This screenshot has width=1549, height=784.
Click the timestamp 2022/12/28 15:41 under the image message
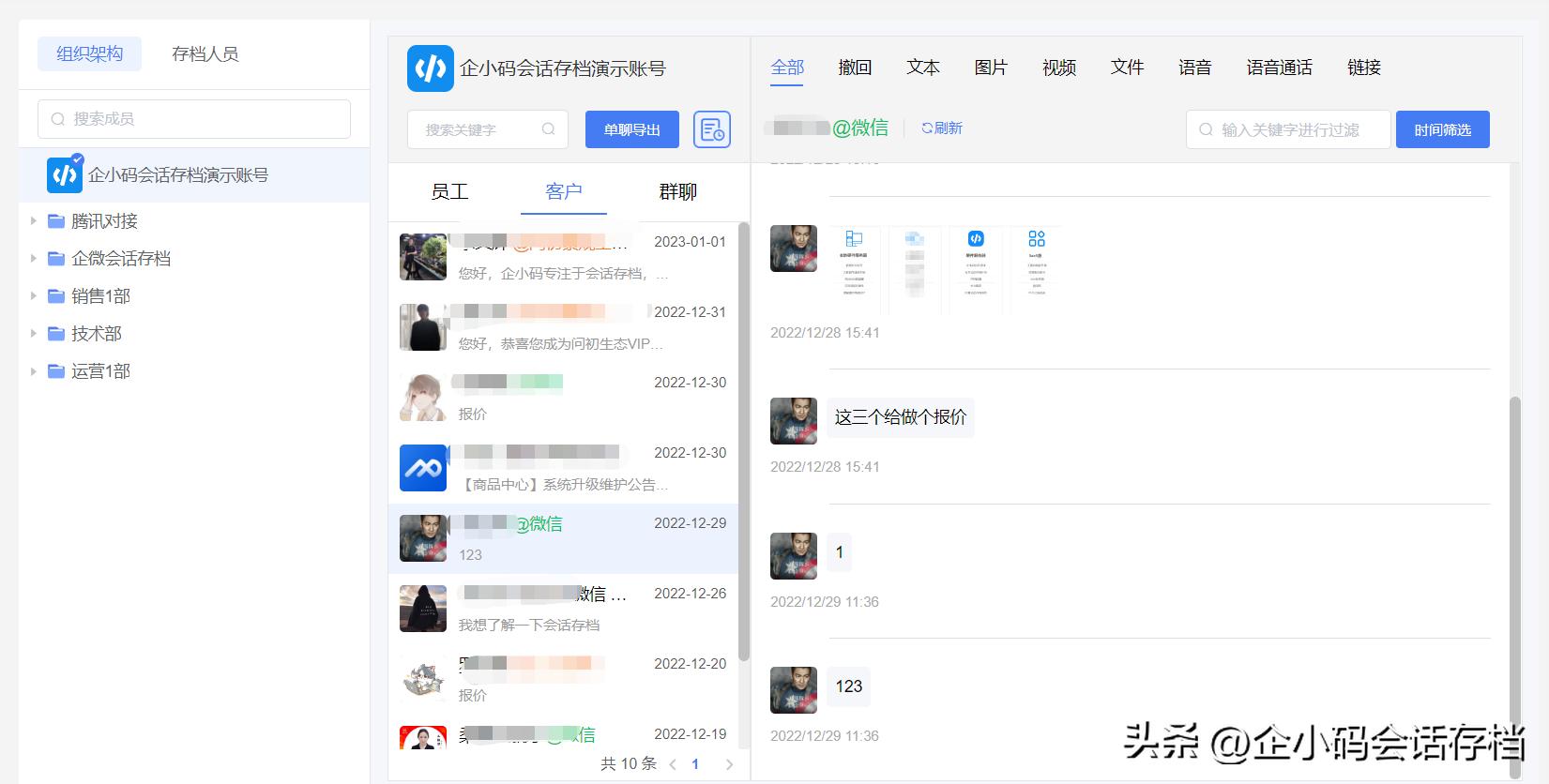click(x=825, y=333)
